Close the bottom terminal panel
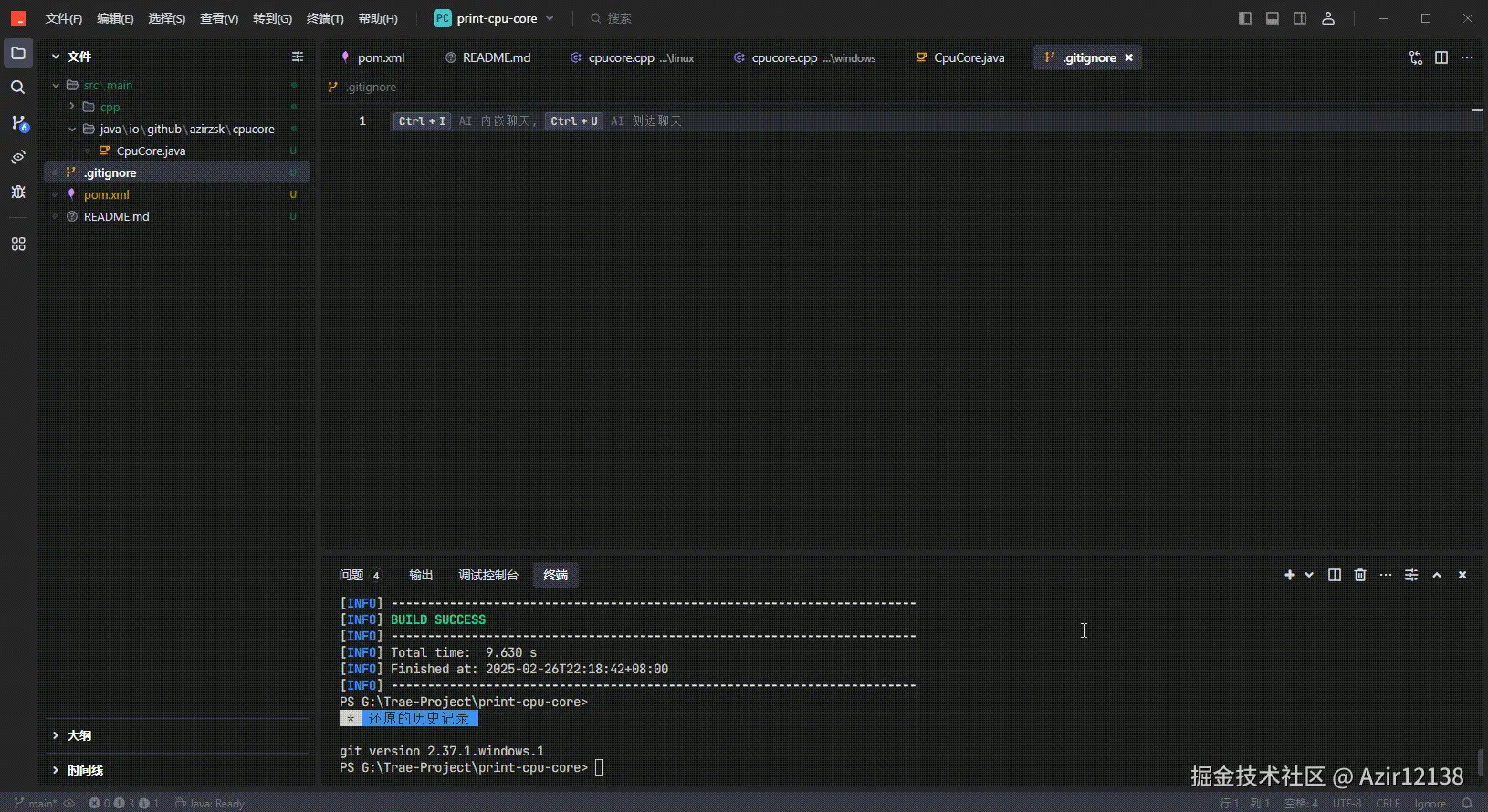The image size is (1488, 812). [x=1462, y=575]
